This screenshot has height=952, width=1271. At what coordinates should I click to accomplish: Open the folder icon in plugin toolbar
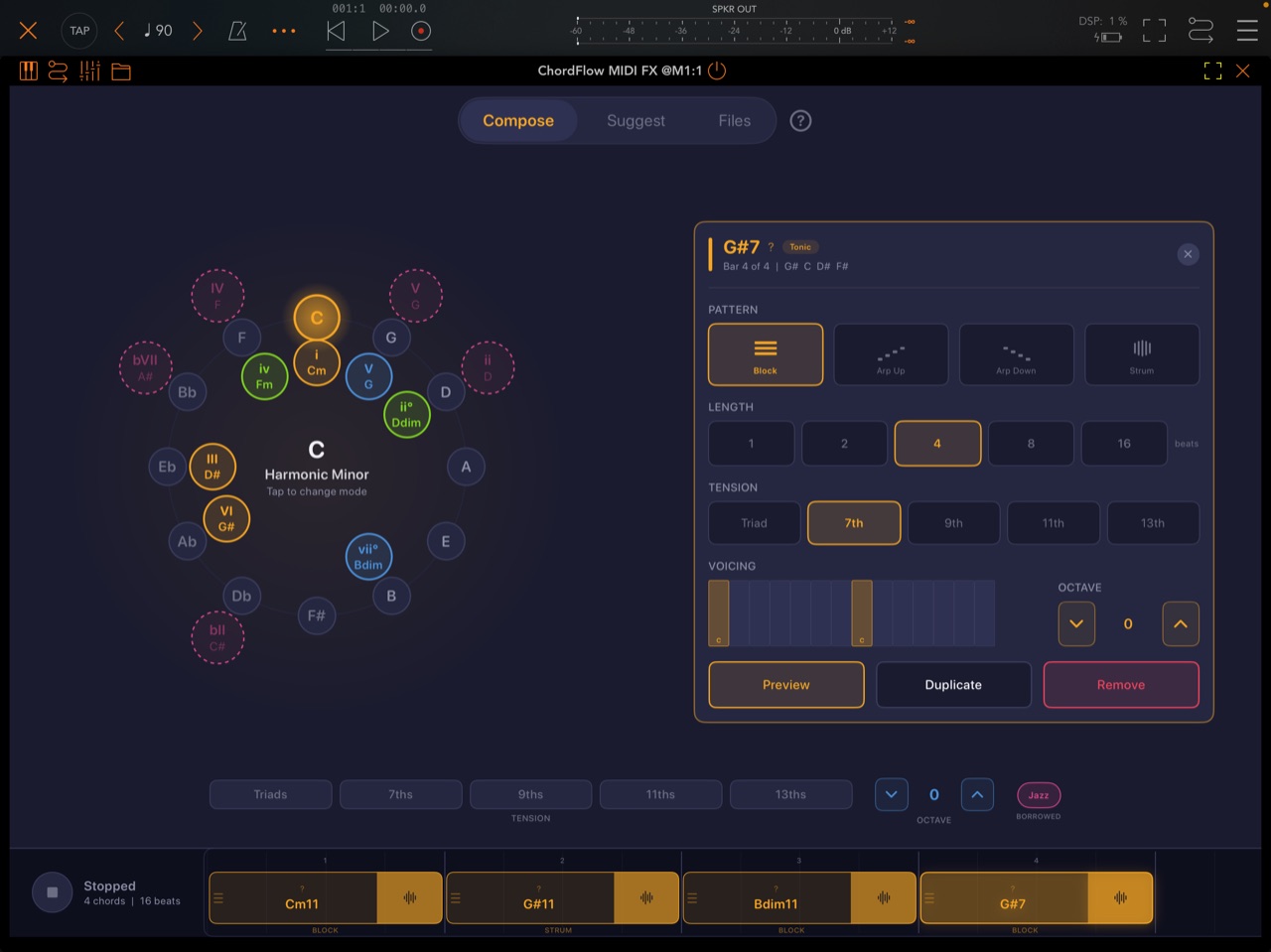coord(121,71)
